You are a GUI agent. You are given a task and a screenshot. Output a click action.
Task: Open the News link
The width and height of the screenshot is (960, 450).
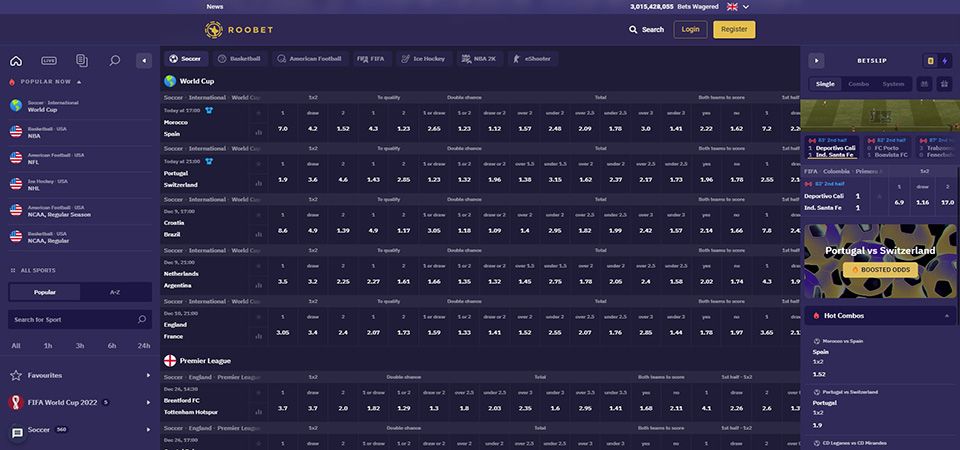(x=215, y=7)
